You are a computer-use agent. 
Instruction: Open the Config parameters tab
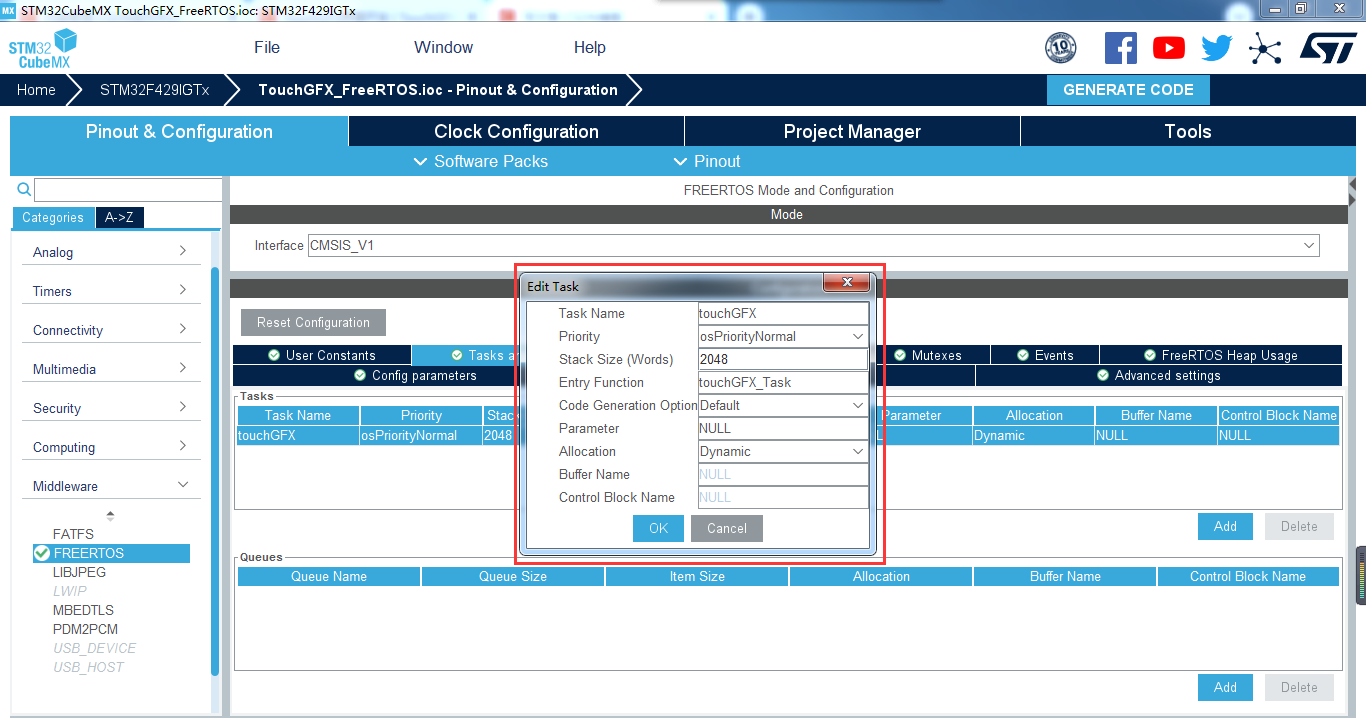[x=416, y=376]
